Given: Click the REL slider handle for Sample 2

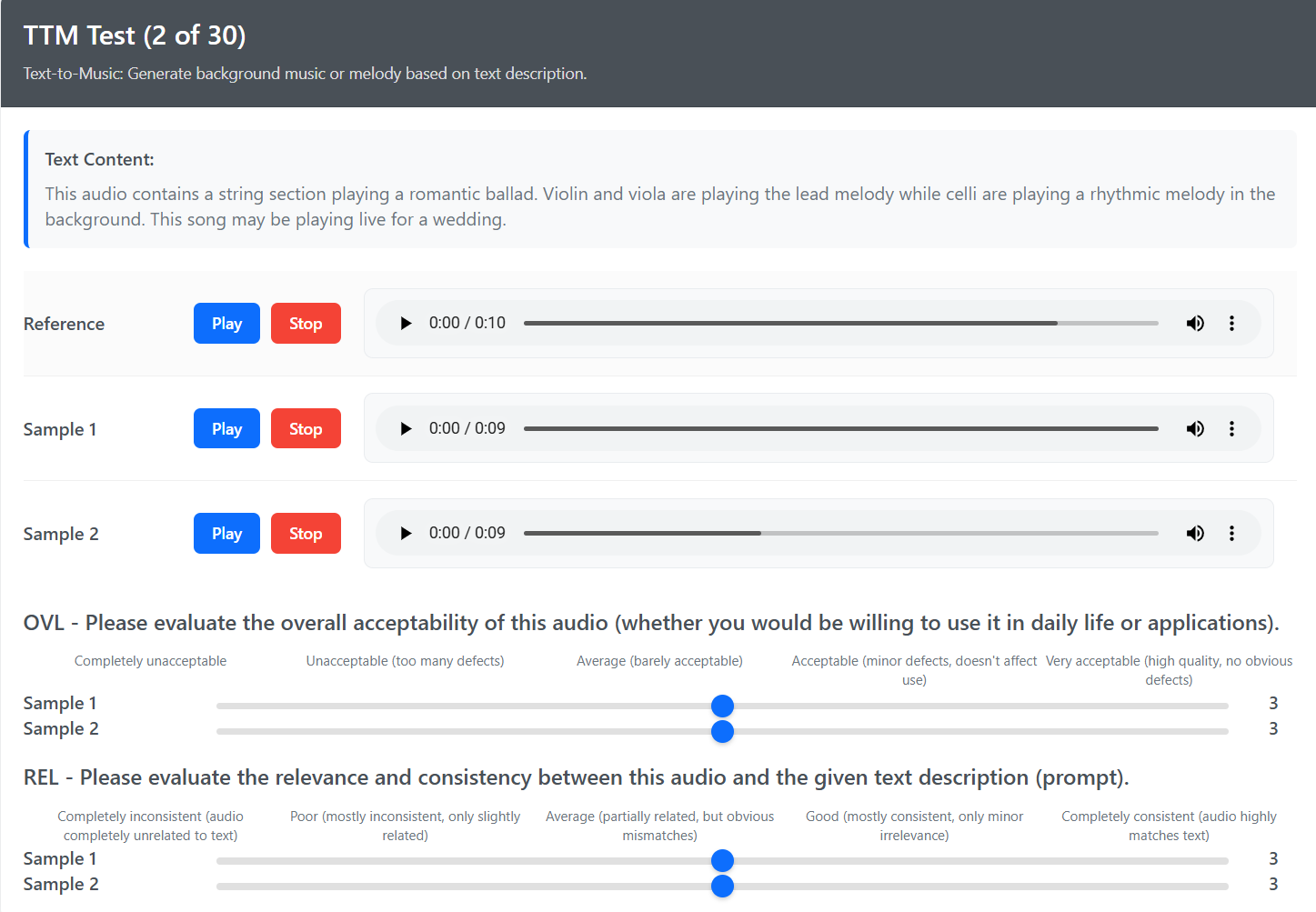Looking at the screenshot, I should 722,886.
